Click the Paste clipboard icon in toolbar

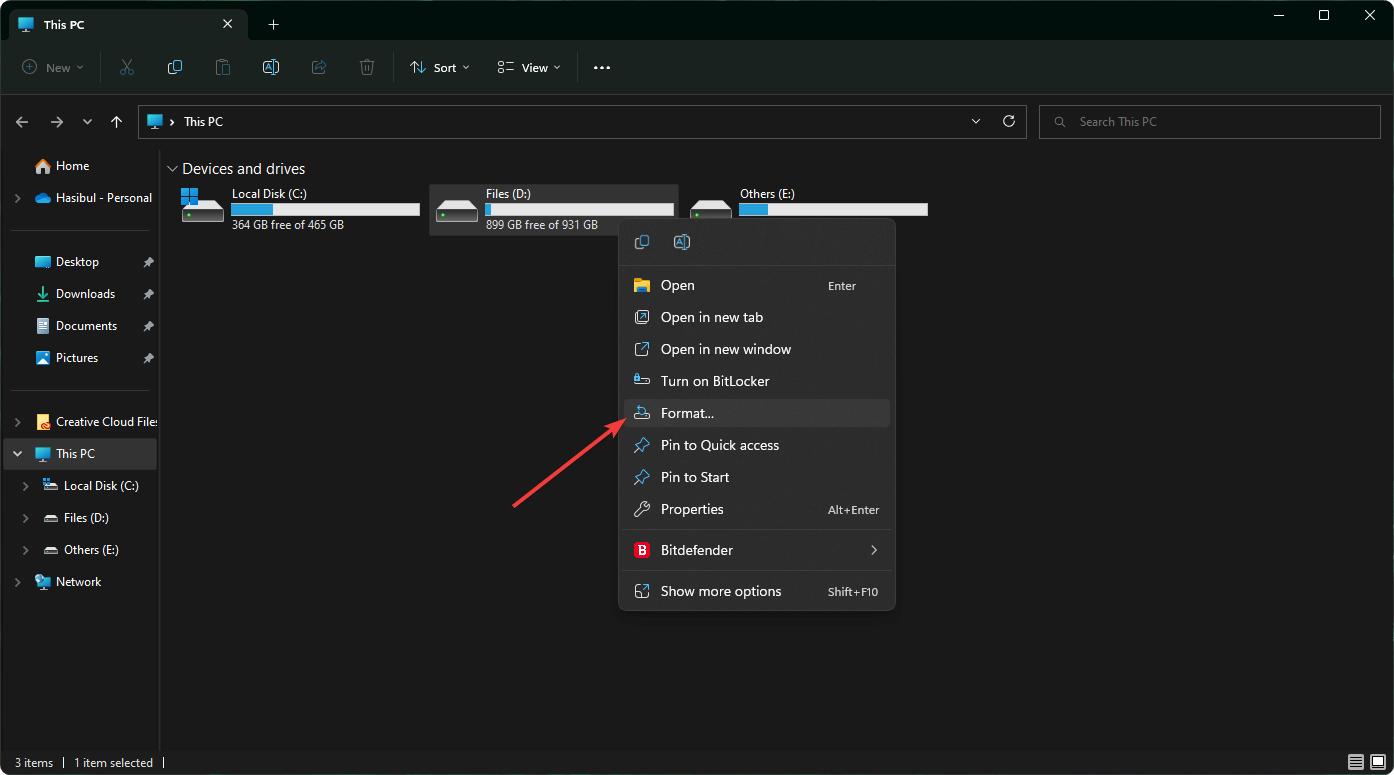[x=223, y=67]
